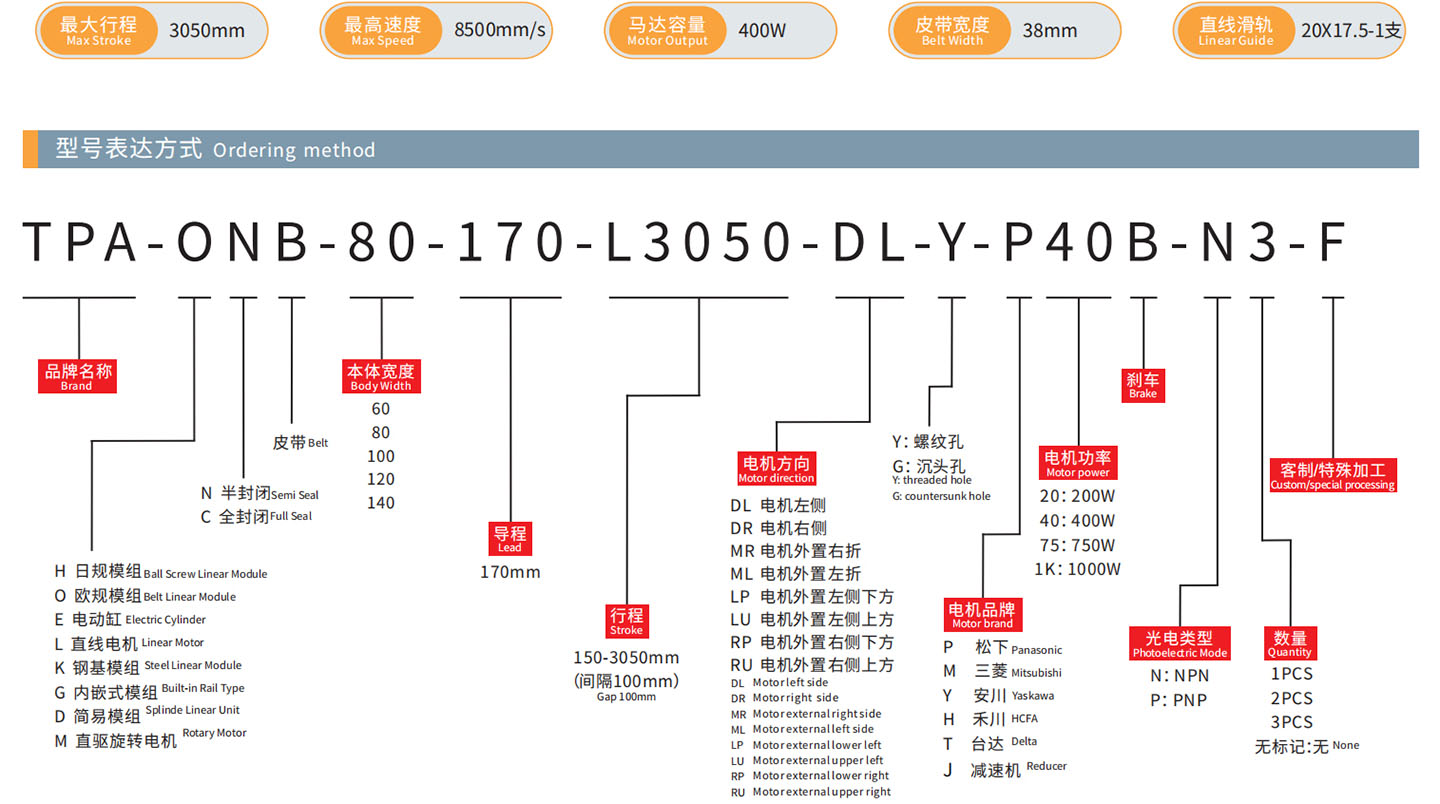This screenshot has width=1440, height=804.
Task: Select body width value 140
Action: [x=381, y=503]
